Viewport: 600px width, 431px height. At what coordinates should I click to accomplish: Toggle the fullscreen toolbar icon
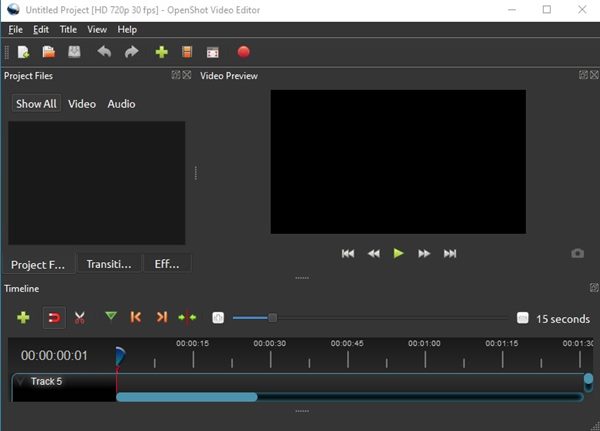(212, 52)
